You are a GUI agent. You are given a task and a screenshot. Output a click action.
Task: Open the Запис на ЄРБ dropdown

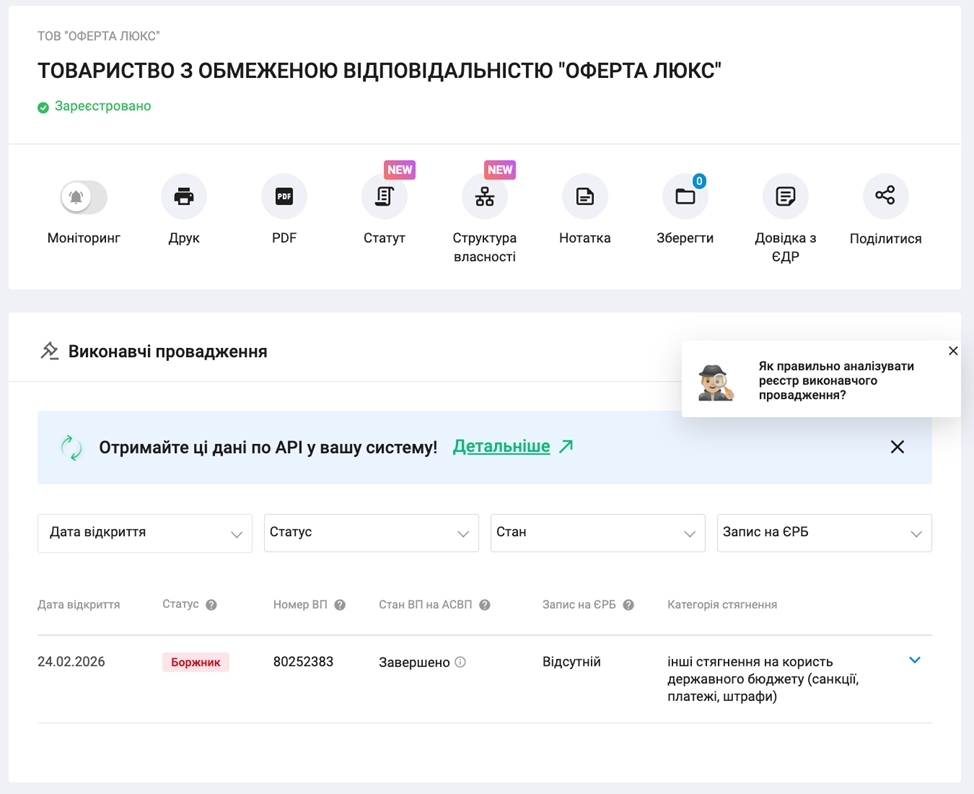point(824,533)
